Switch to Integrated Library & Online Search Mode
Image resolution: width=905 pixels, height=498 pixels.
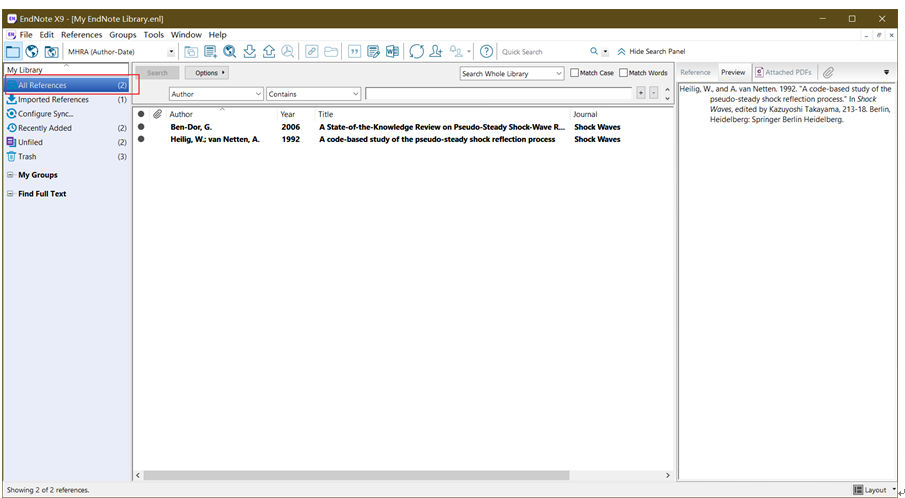51,52
